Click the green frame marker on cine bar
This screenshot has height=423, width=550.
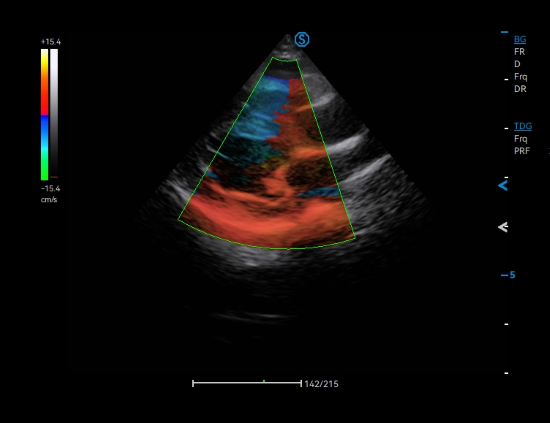[264, 381]
